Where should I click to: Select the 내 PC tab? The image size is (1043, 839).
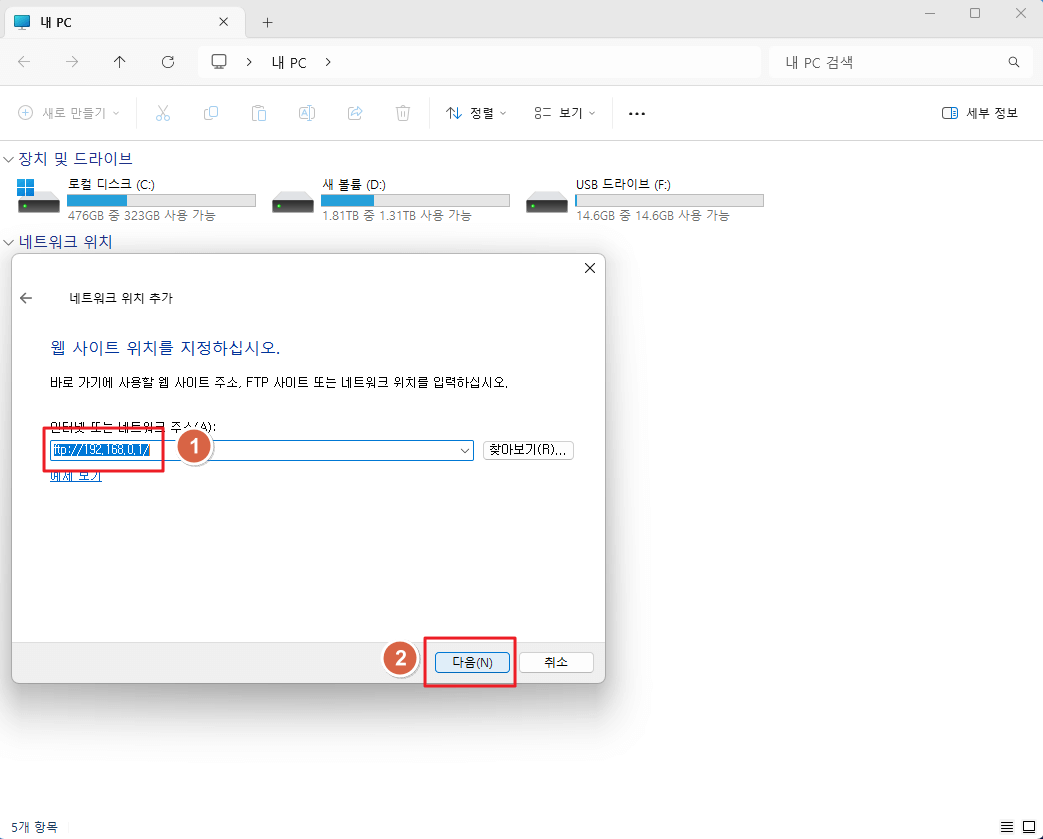124,23
